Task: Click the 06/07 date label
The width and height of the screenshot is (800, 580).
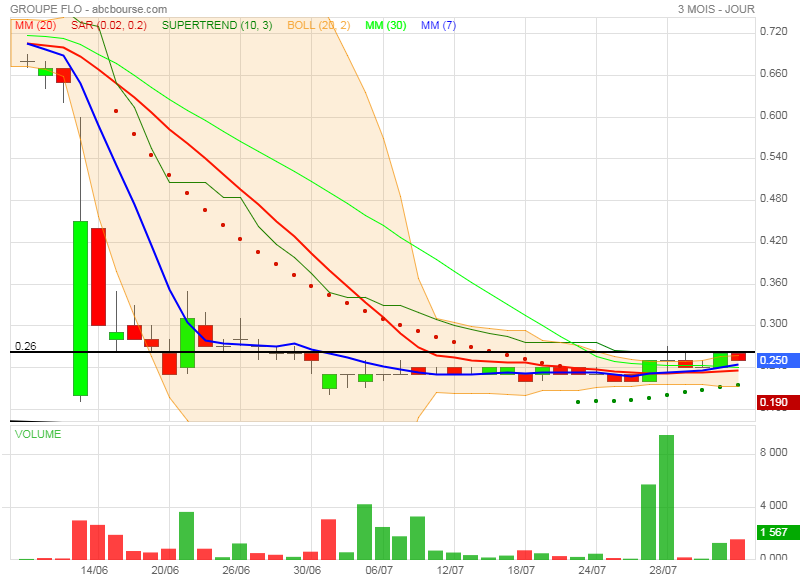Action: 379,570
